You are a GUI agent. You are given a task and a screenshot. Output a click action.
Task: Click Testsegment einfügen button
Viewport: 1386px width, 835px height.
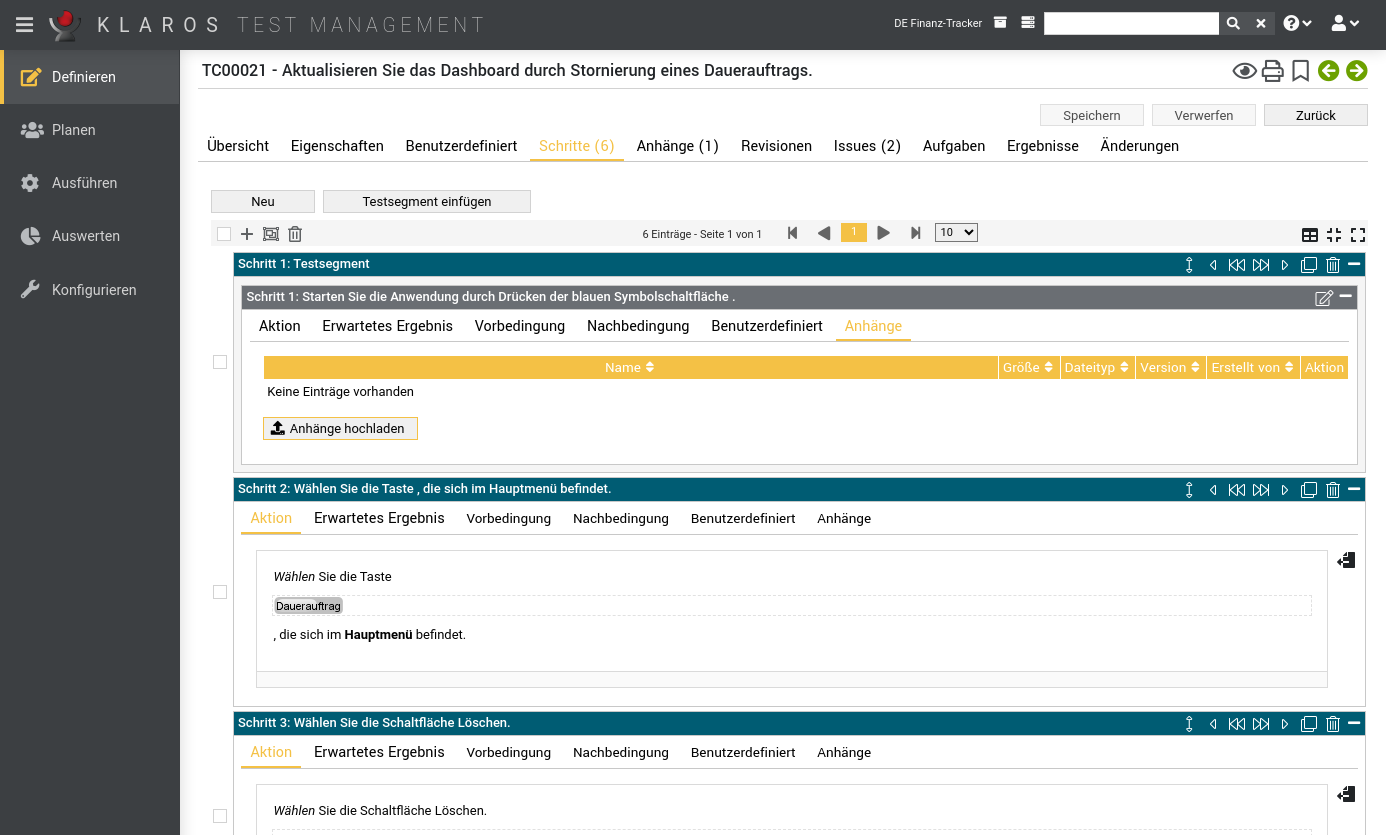pyautogui.click(x=427, y=201)
